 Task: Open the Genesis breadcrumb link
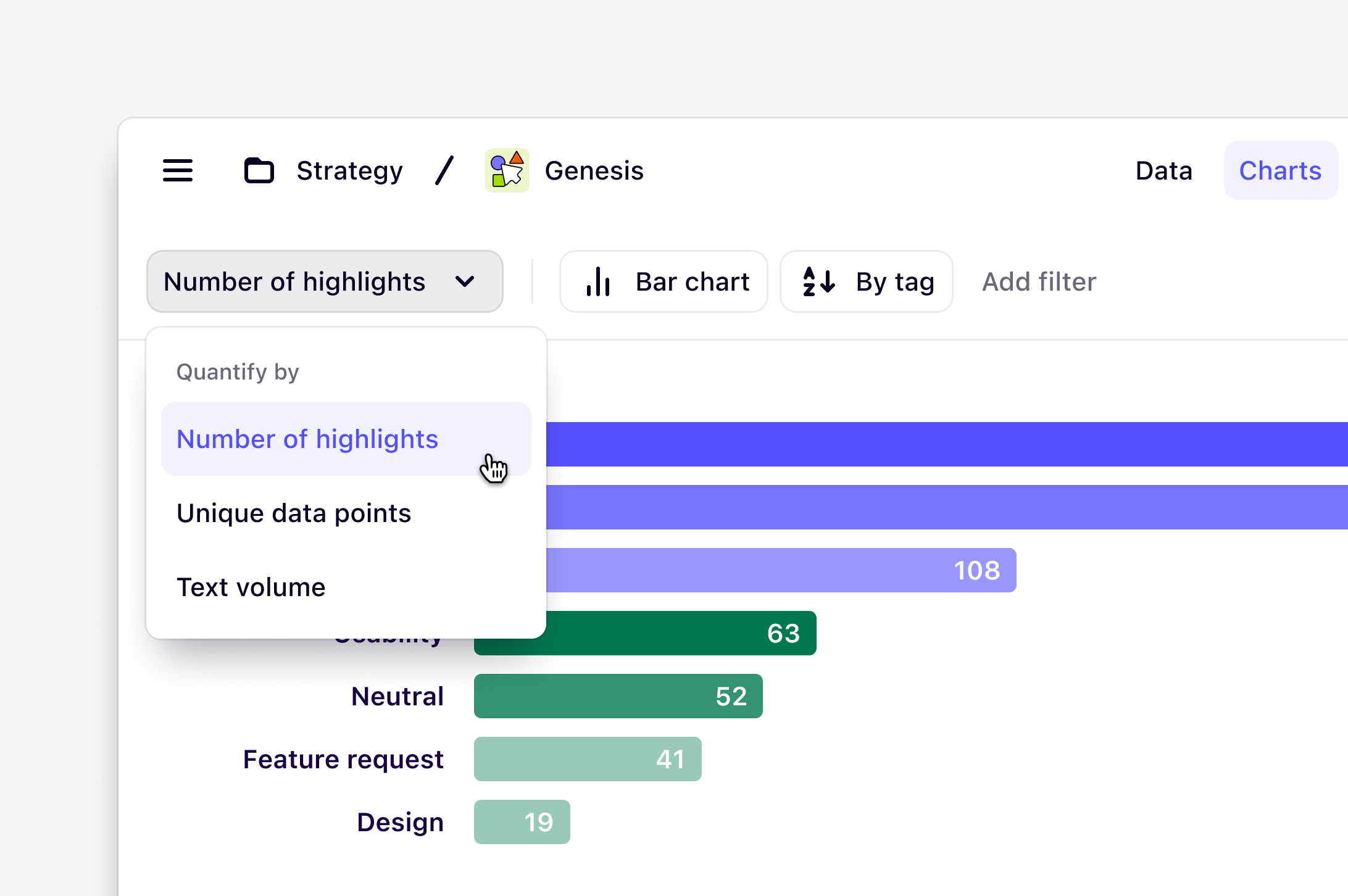coord(594,171)
